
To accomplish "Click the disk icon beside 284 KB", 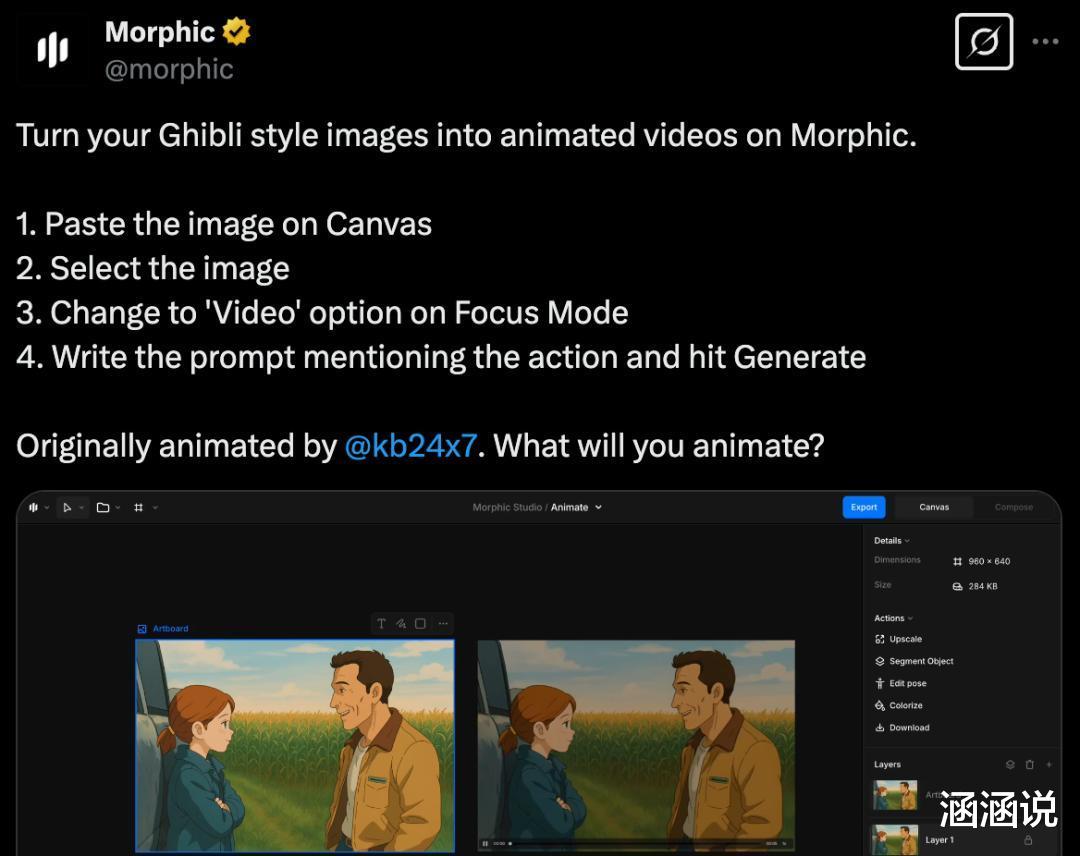I will click(x=957, y=586).
